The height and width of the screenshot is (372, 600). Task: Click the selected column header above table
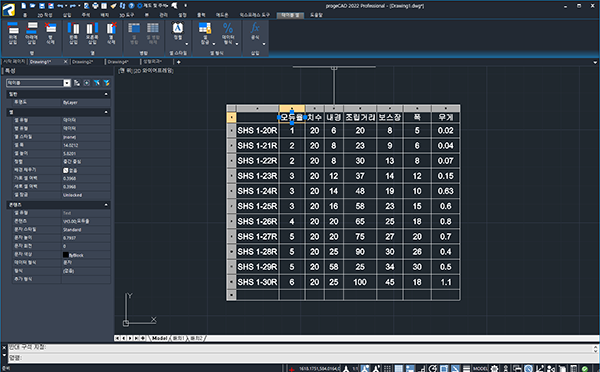click(292, 108)
